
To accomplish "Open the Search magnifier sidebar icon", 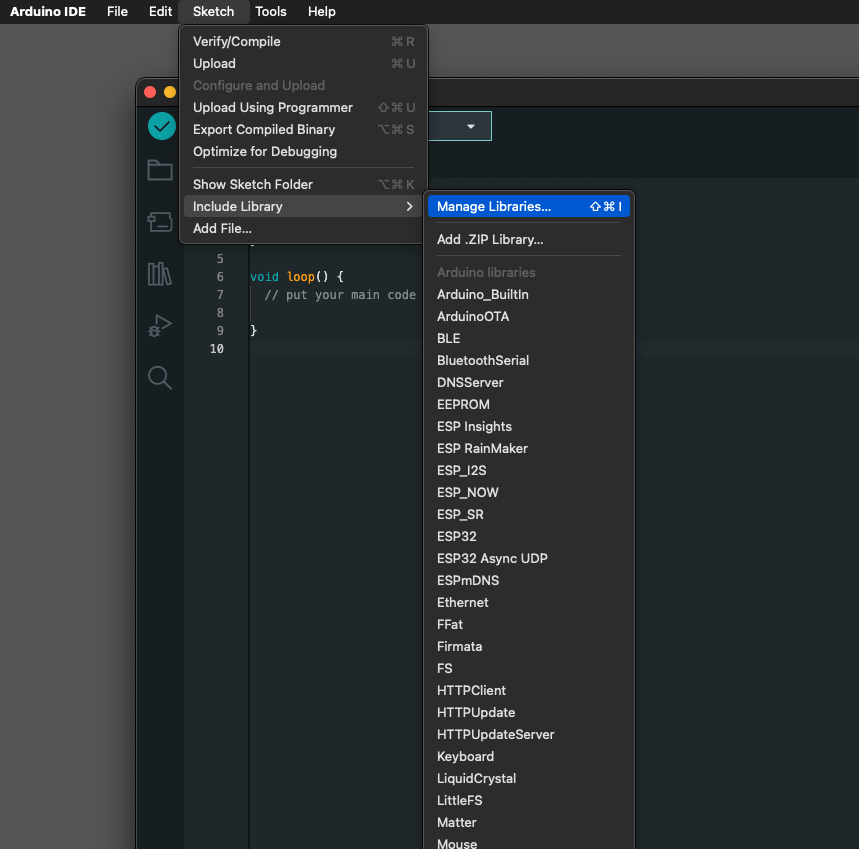I will [x=160, y=377].
